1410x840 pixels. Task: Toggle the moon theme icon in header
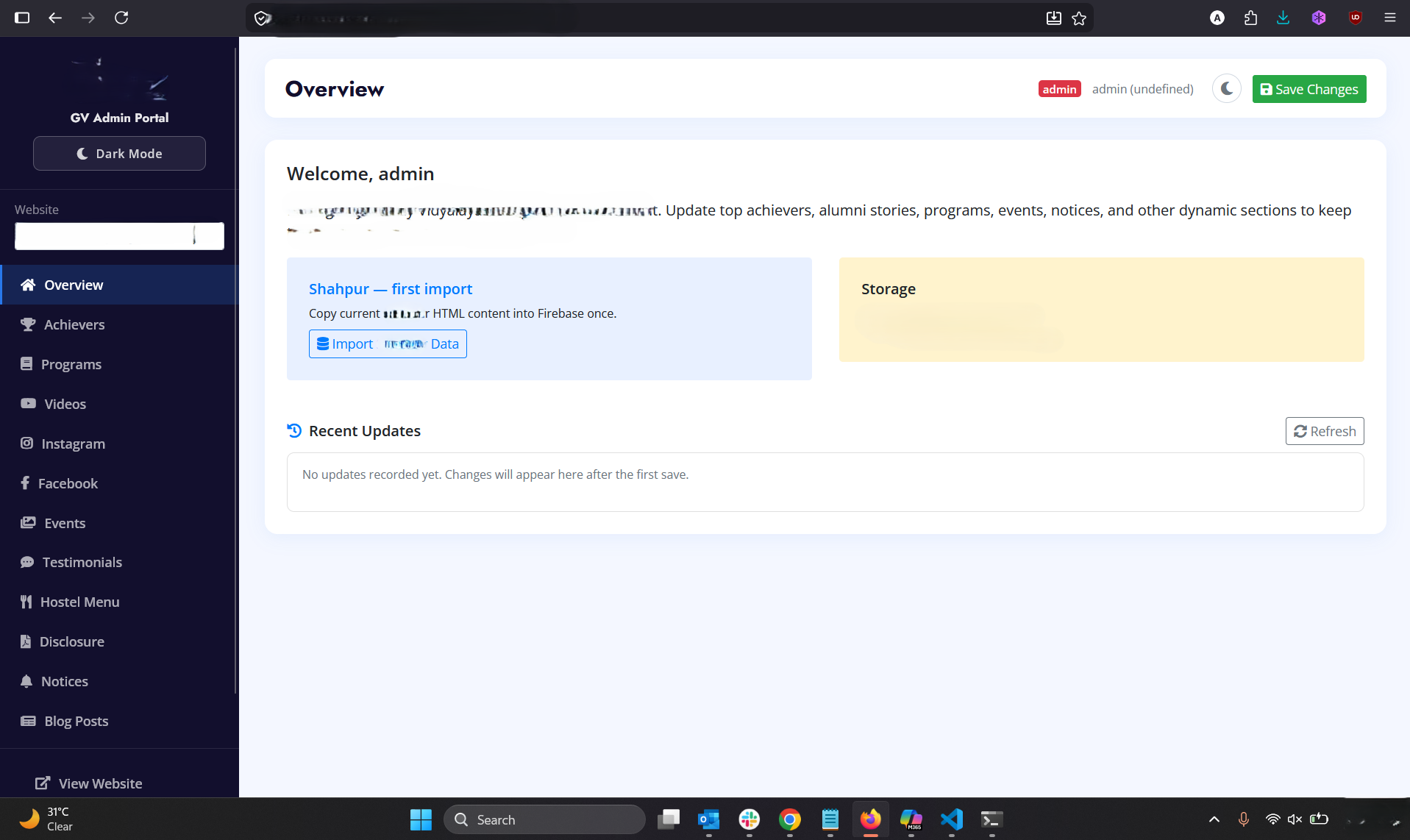[x=1226, y=89]
